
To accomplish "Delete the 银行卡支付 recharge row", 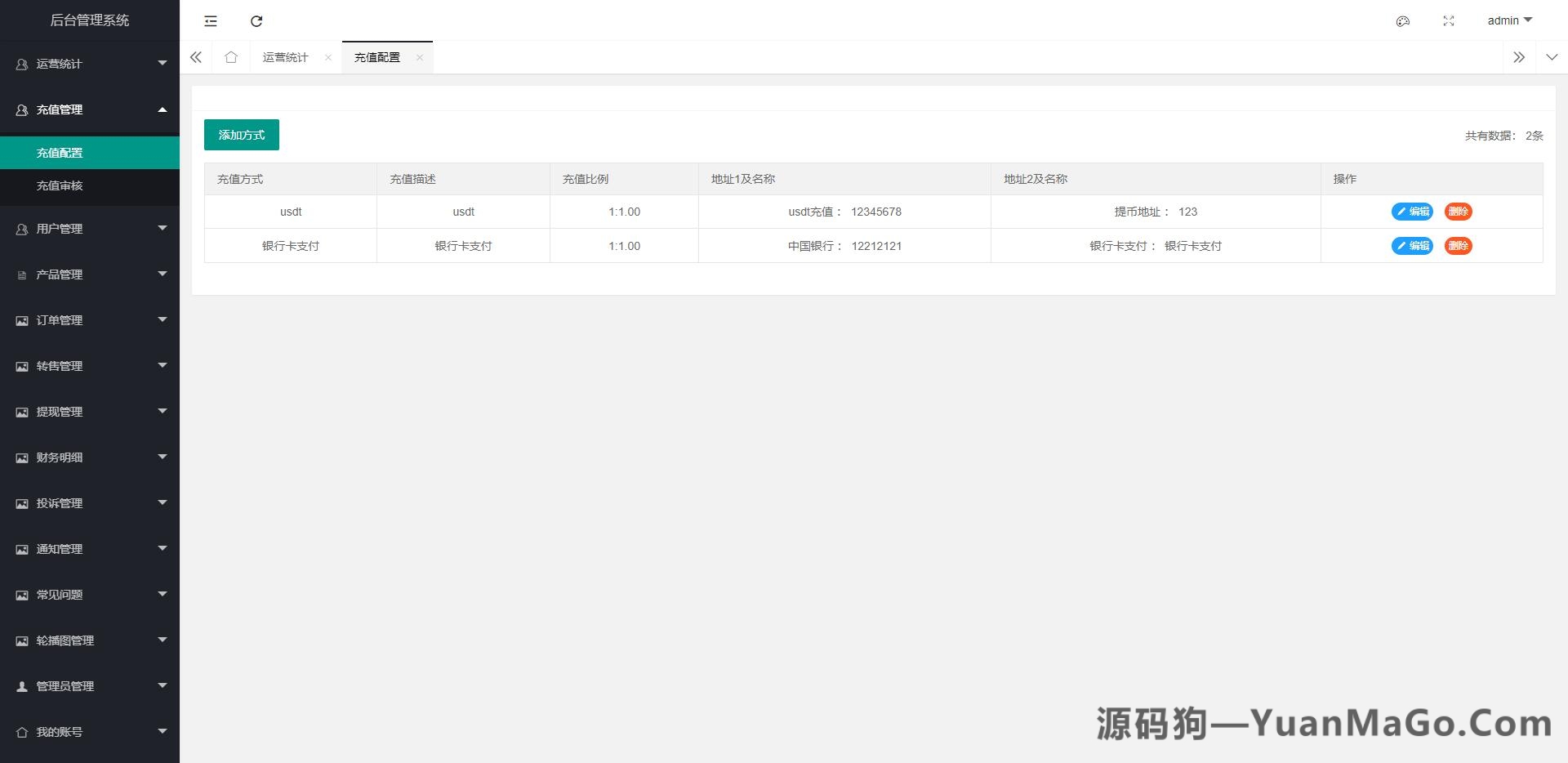I will tap(1459, 246).
